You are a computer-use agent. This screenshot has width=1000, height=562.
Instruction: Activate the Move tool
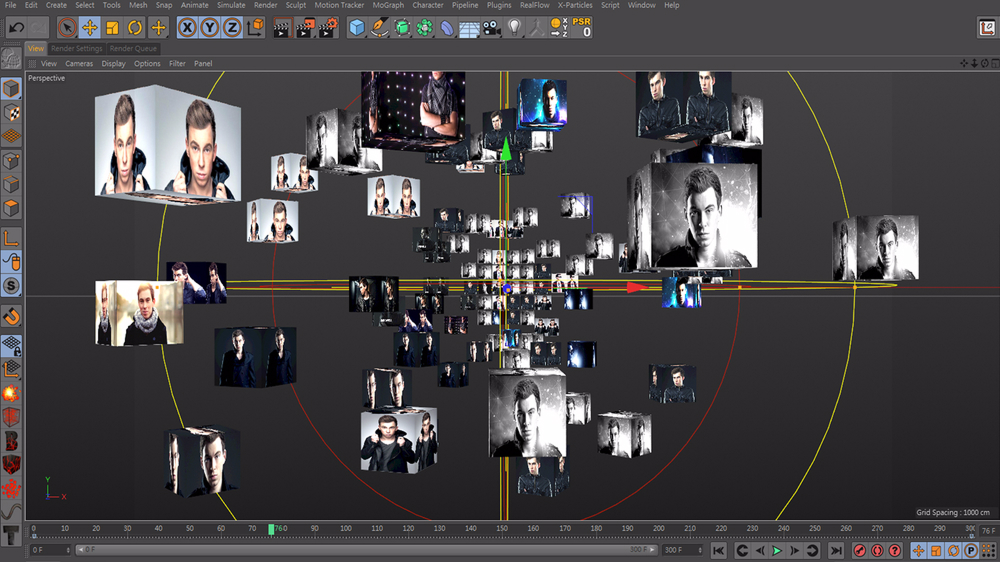[90, 27]
